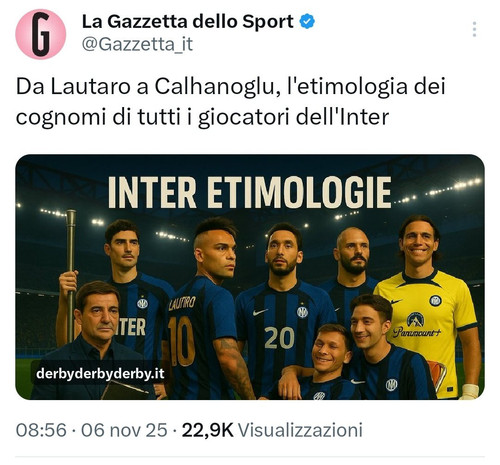The height and width of the screenshot is (465, 500).
Task: Click the metal staff held by the player
Action: tap(70, 277)
